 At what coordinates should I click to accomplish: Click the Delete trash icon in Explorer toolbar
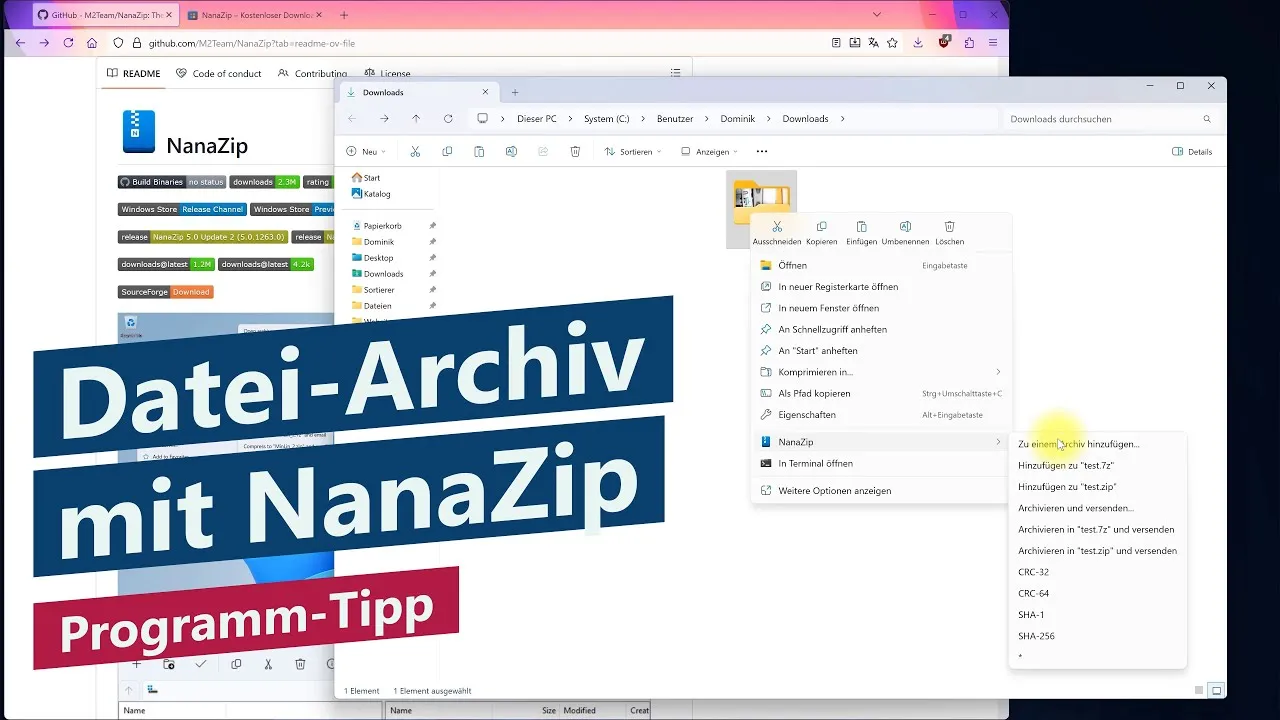click(x=575, y=152)
